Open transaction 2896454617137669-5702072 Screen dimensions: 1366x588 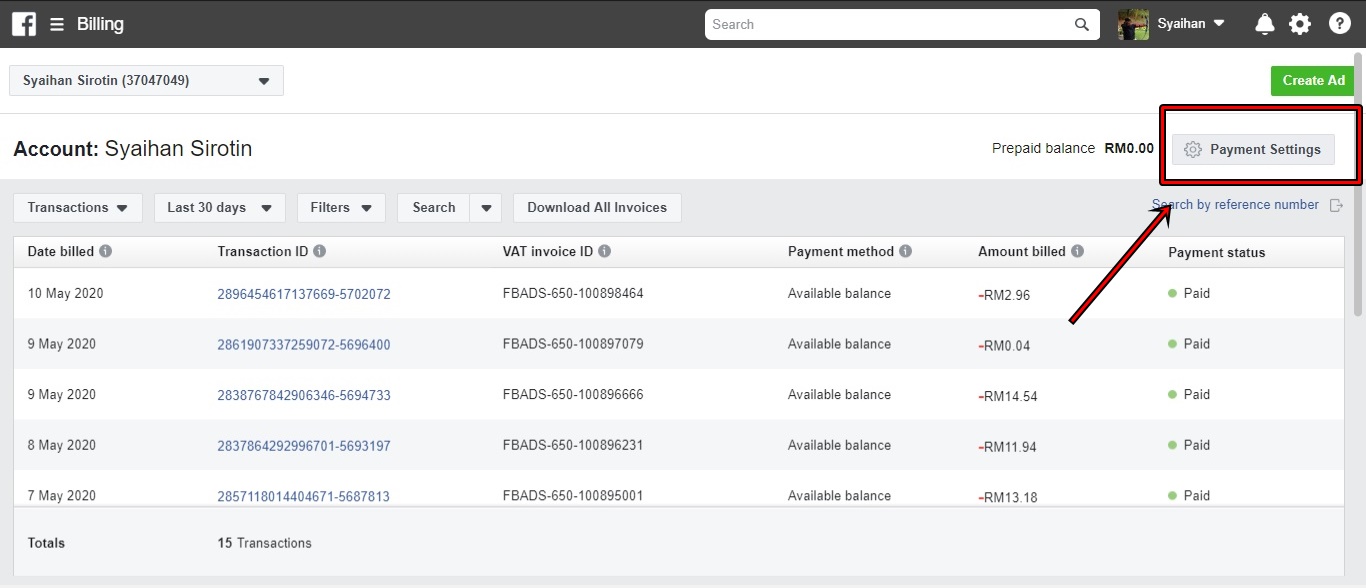point(304,294)
